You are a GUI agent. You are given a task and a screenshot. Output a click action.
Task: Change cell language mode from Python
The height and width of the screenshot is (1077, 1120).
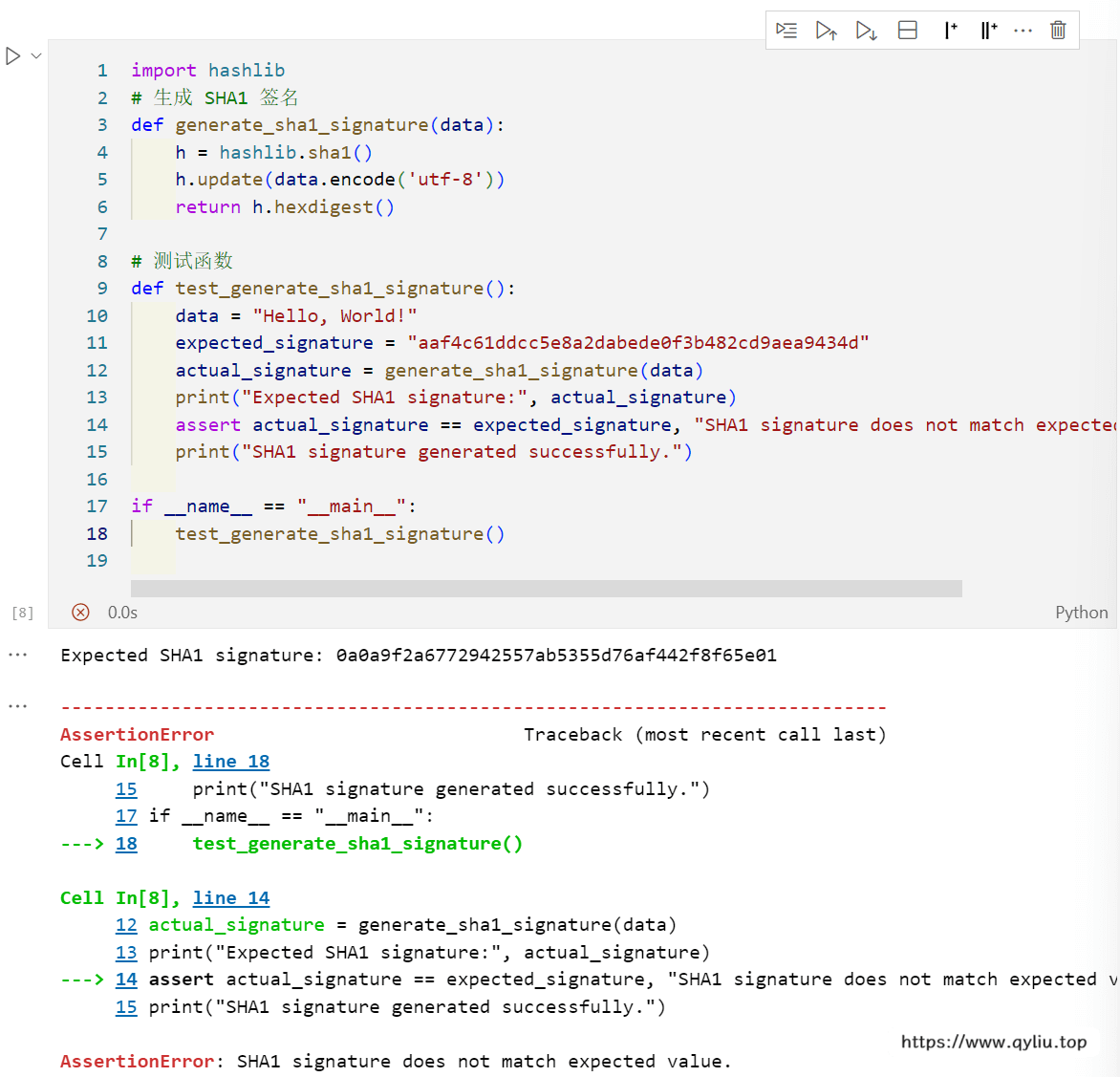(x=1081, y=613)
